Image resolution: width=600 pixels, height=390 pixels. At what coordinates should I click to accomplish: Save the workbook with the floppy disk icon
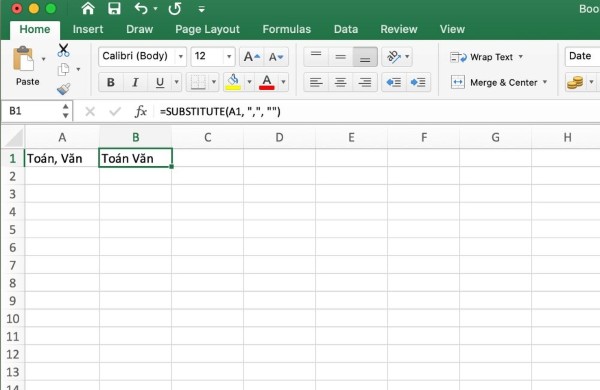pyautogui.click(x=114, y=8)
